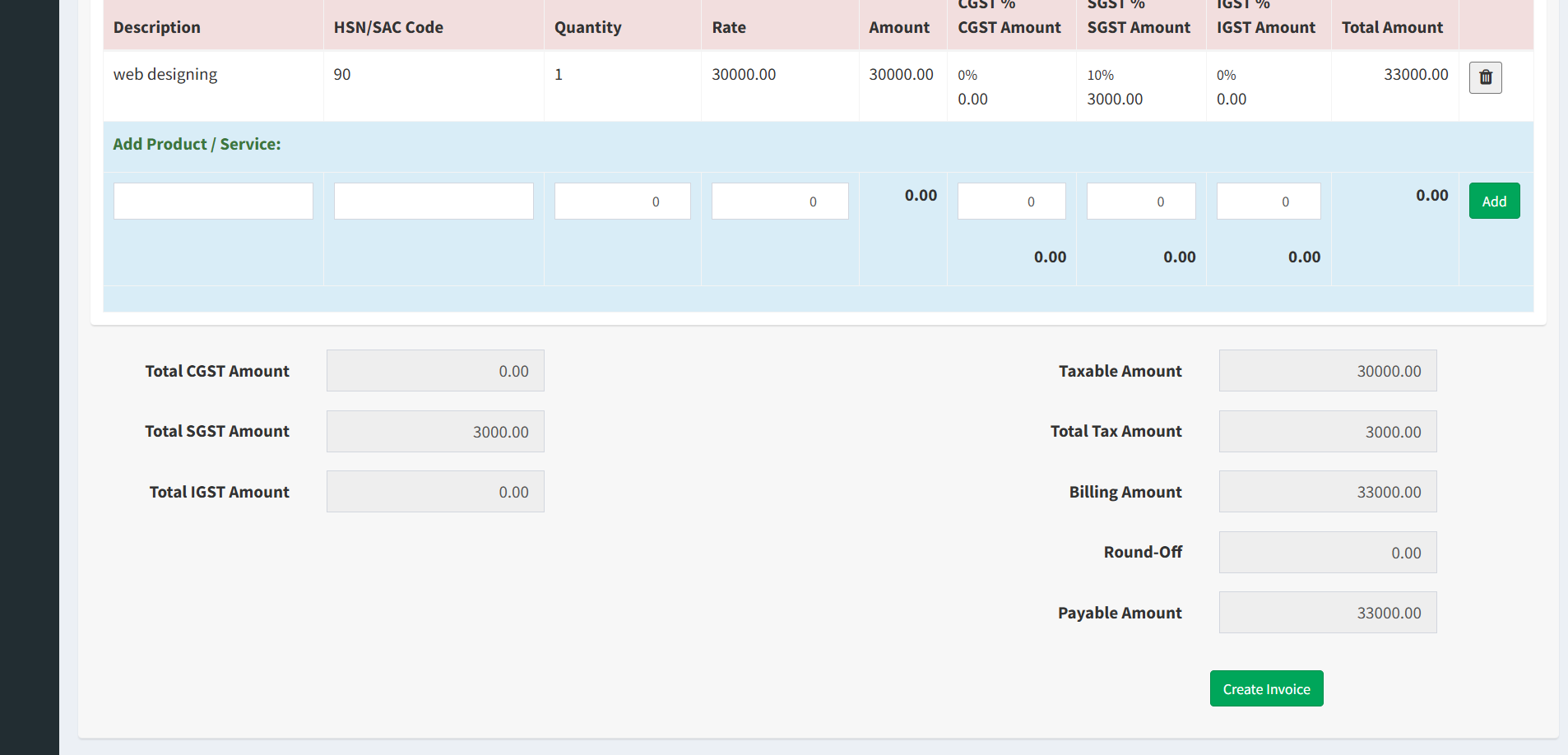
Task: Focus the CGST % input box
Action: (1011, 201)
